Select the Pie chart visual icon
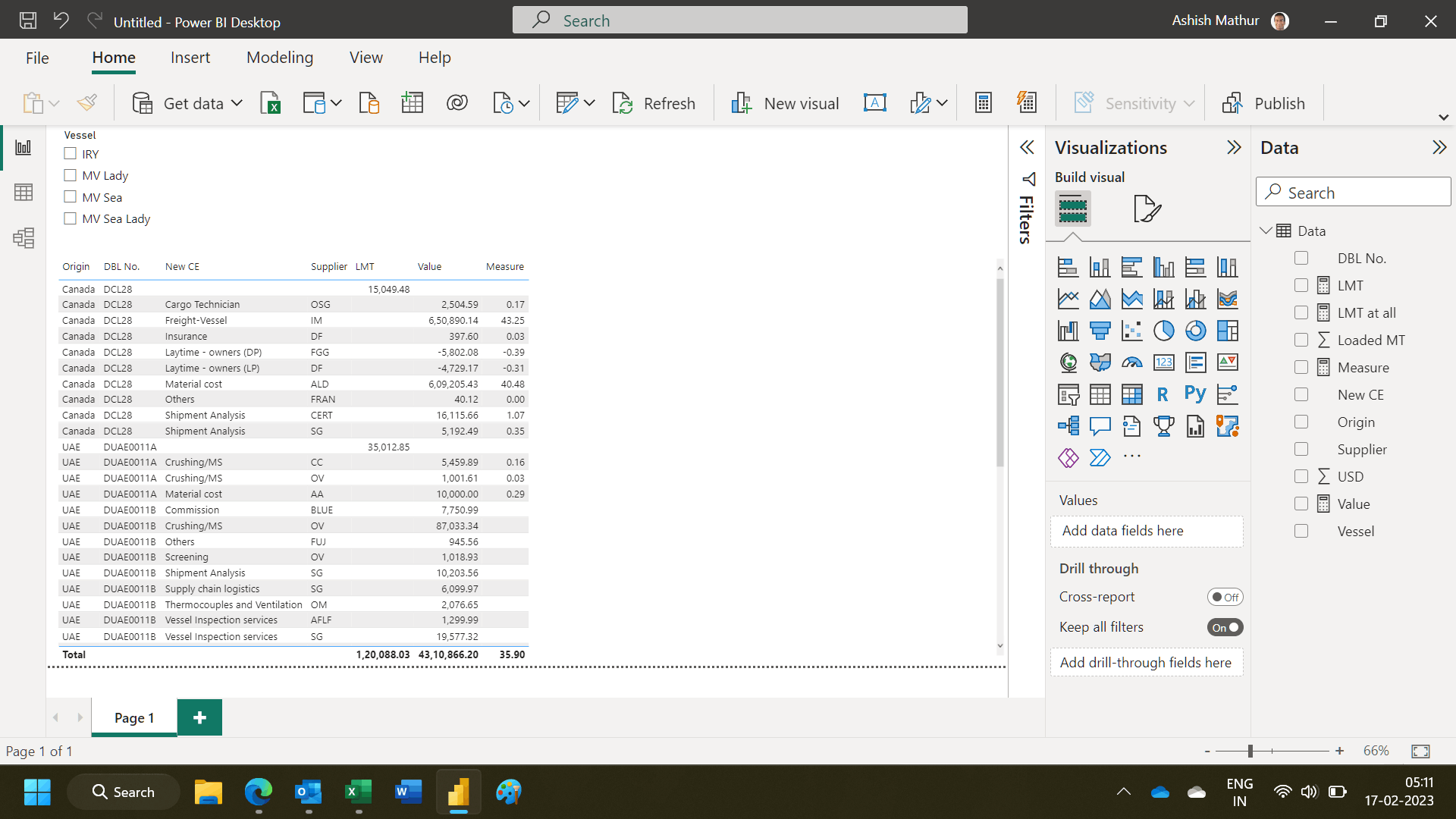Screen dimensions: 1456x819 click(1163, 331)
